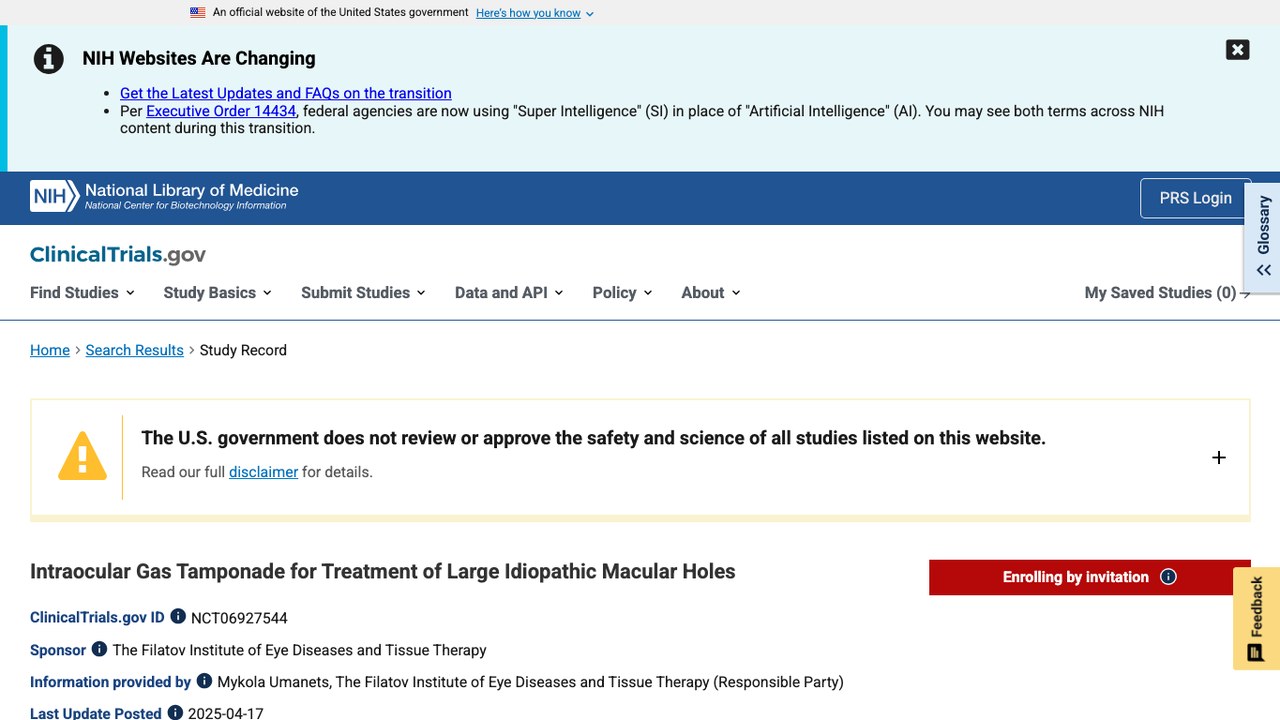Return to Search Results breadcrumb
This screenshot has height=720, width=1280.
(134, 350)
